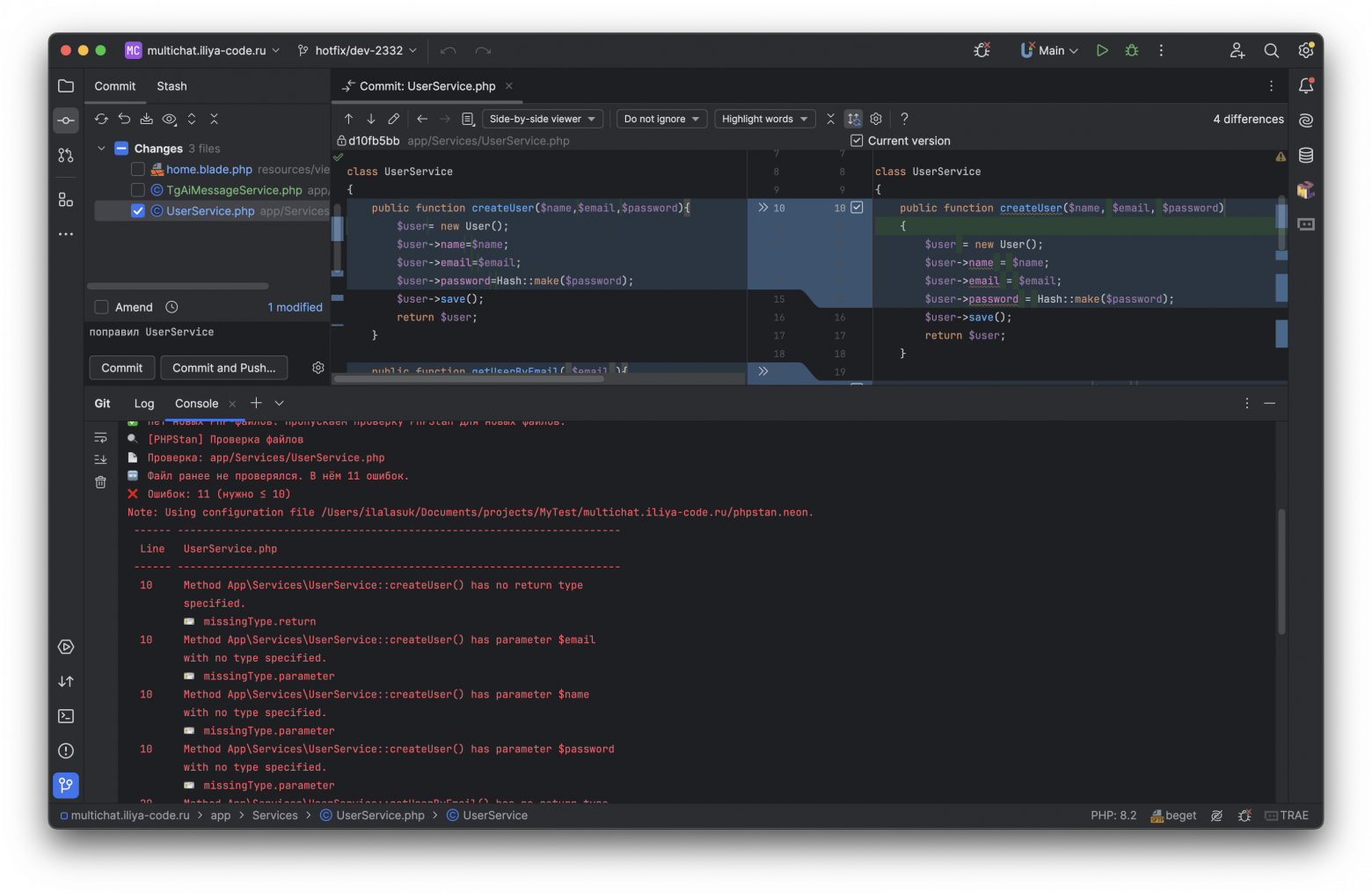Toggle the Amend checkbox
Image resolution: width=1372 pixels, height=893 pixels.
(x=100, y=306)
